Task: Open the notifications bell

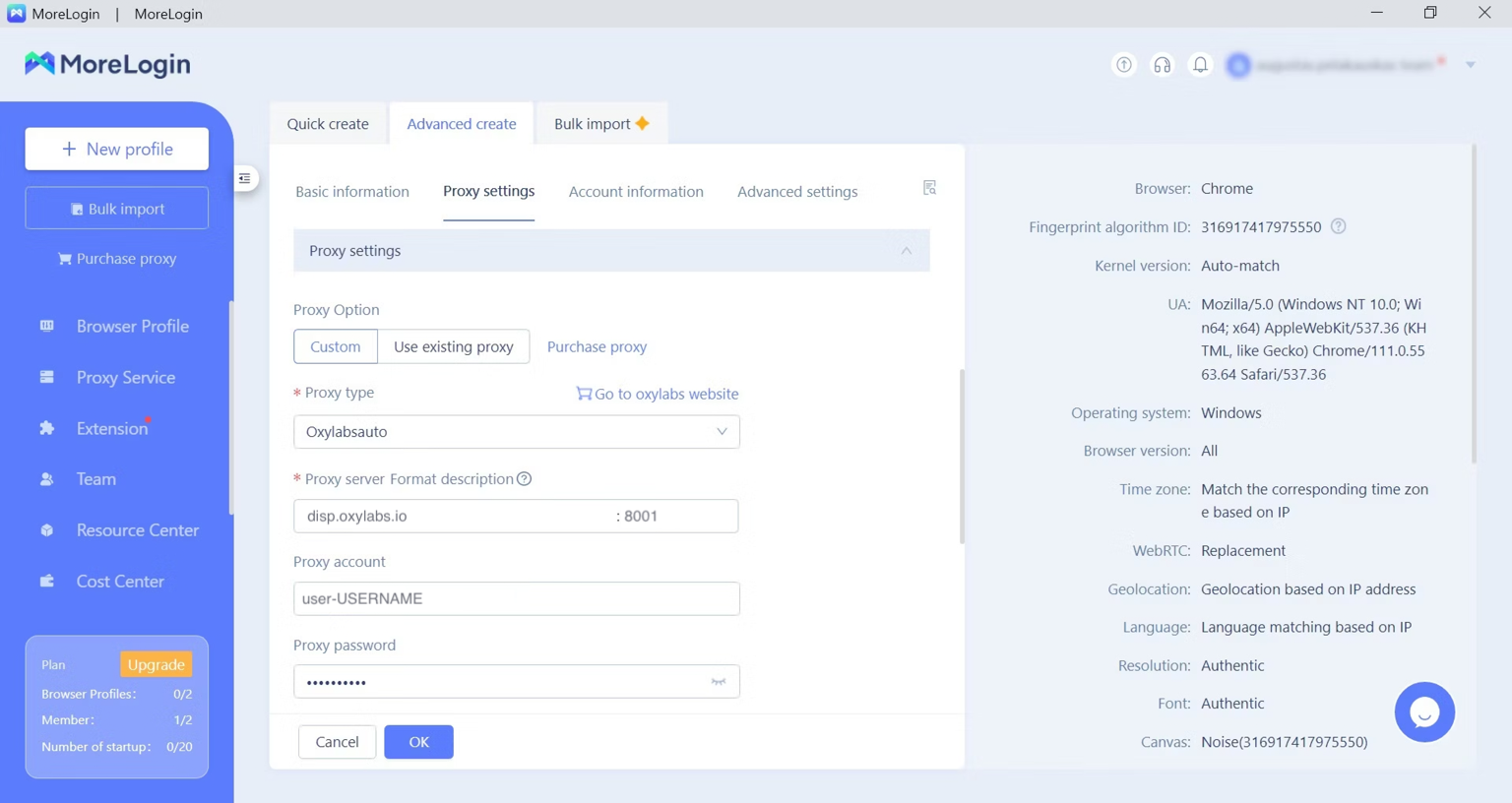Action: coord(1200,65)
